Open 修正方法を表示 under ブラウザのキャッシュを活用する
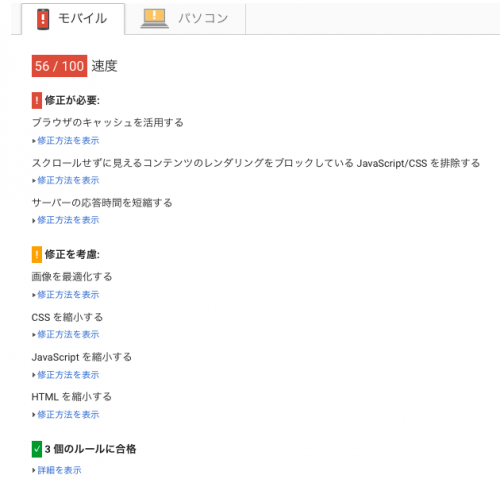500x479 pixels. click(68, 141)
